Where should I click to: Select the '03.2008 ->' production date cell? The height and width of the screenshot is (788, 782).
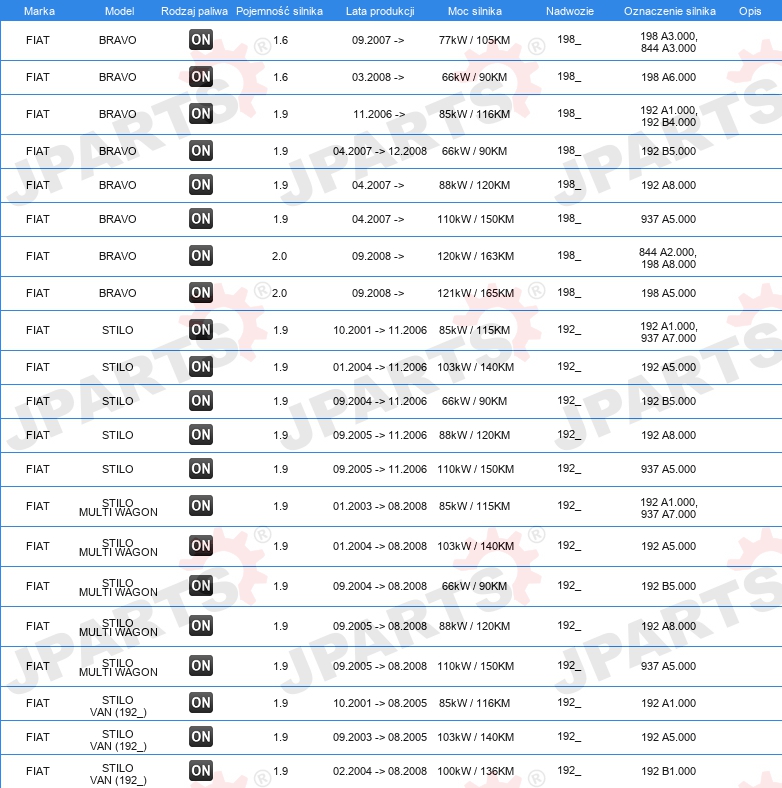(x=378, y=77)
